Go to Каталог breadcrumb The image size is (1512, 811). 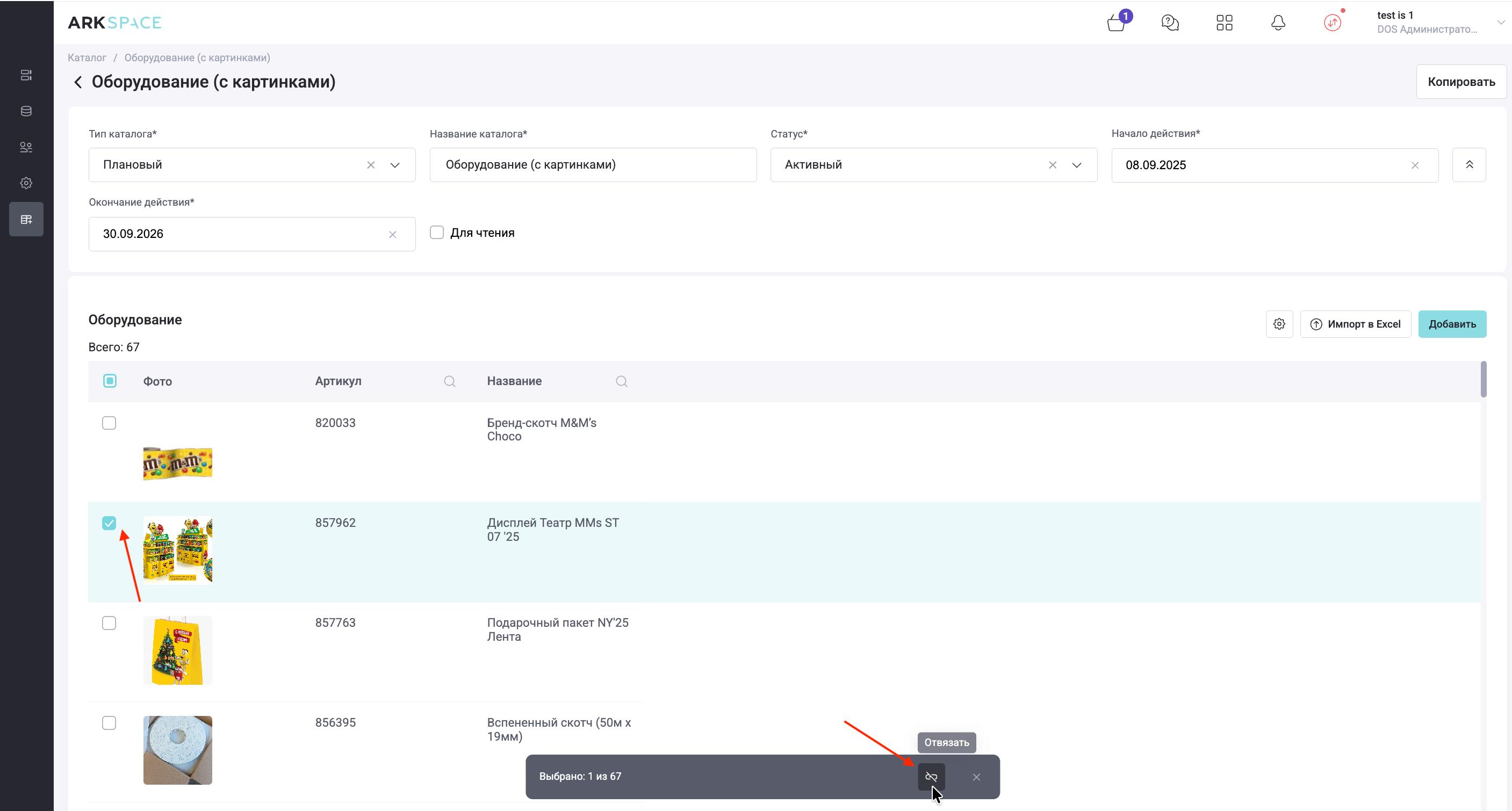(87, 57)
